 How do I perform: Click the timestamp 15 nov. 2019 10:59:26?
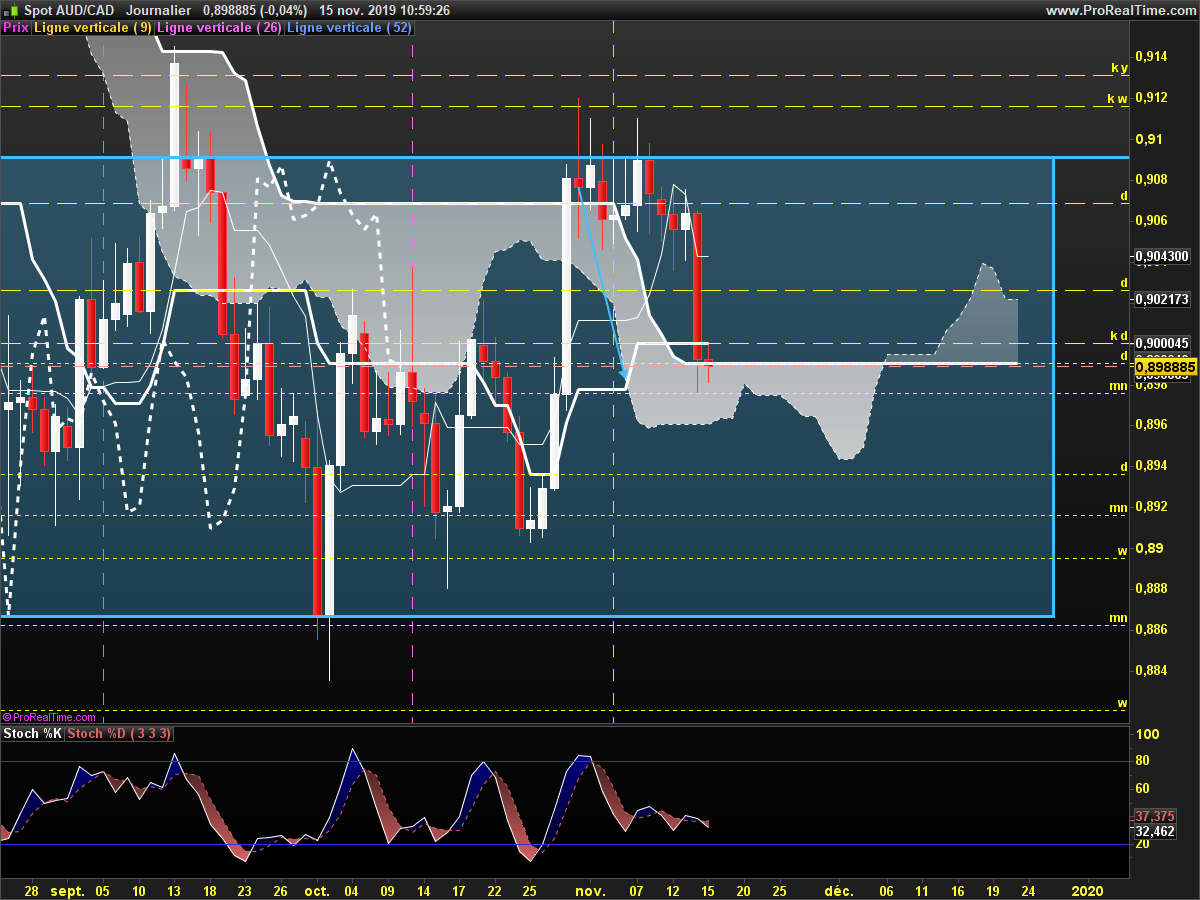pyautogui.click(x=385, y=10)
